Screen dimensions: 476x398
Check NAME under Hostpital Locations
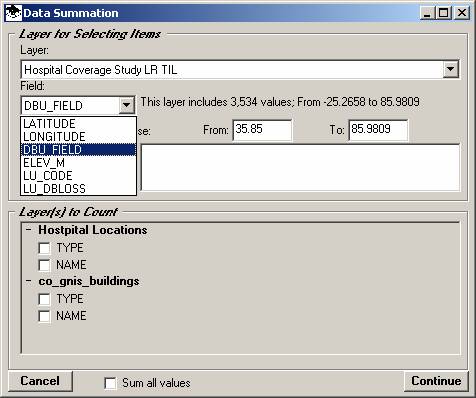click(x=44, y=265)
